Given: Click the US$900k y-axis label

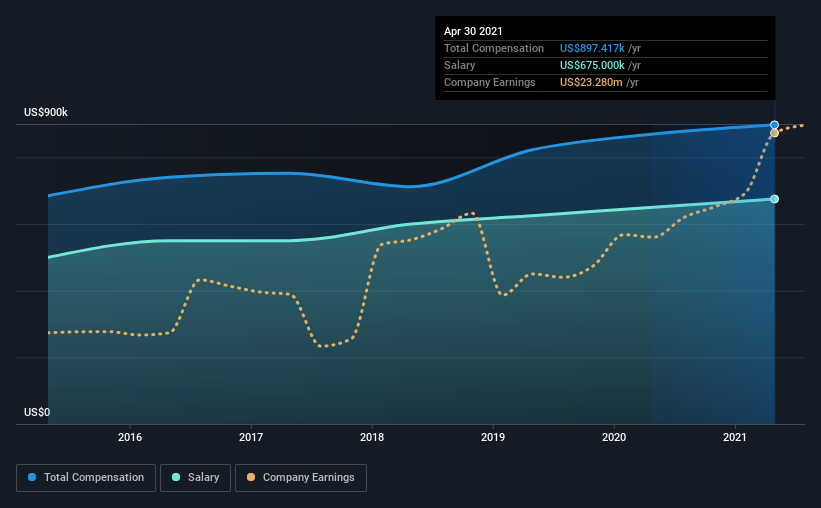Looking at the screenshot, I should 46,113.
